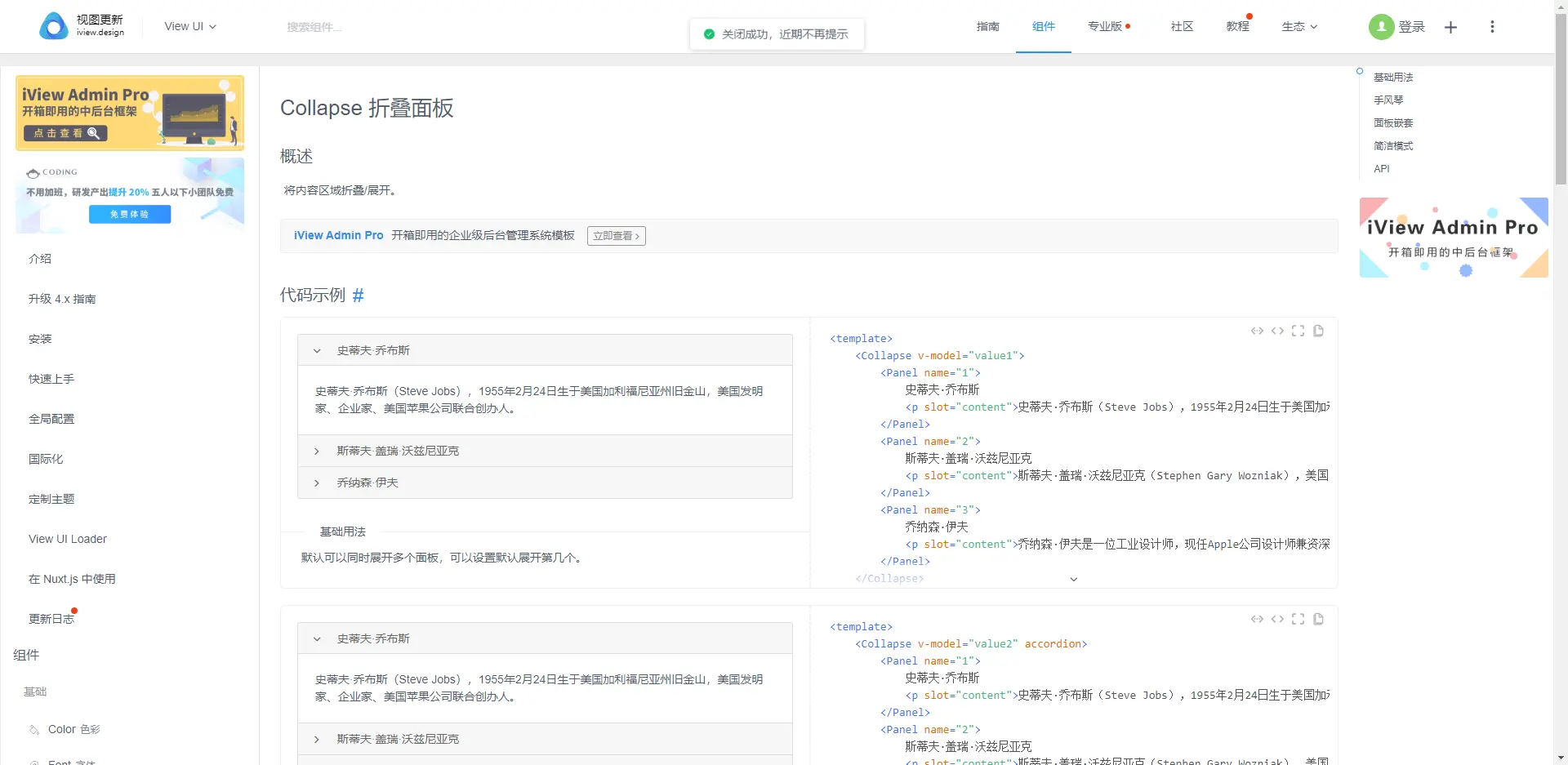Jump to 简洁模式 in the right anchor list
The image size is (1568, 765).
(x=1393, y=146)
